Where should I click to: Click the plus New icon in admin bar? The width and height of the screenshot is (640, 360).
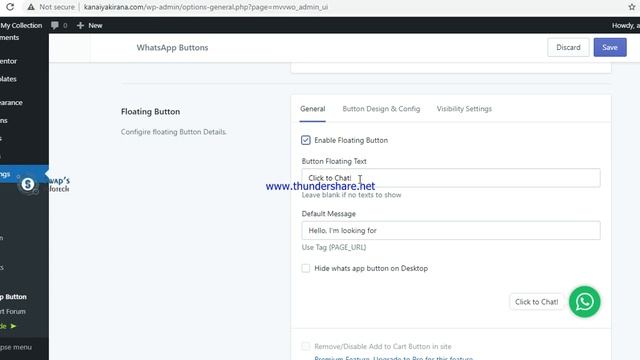(x=80, y=25)
